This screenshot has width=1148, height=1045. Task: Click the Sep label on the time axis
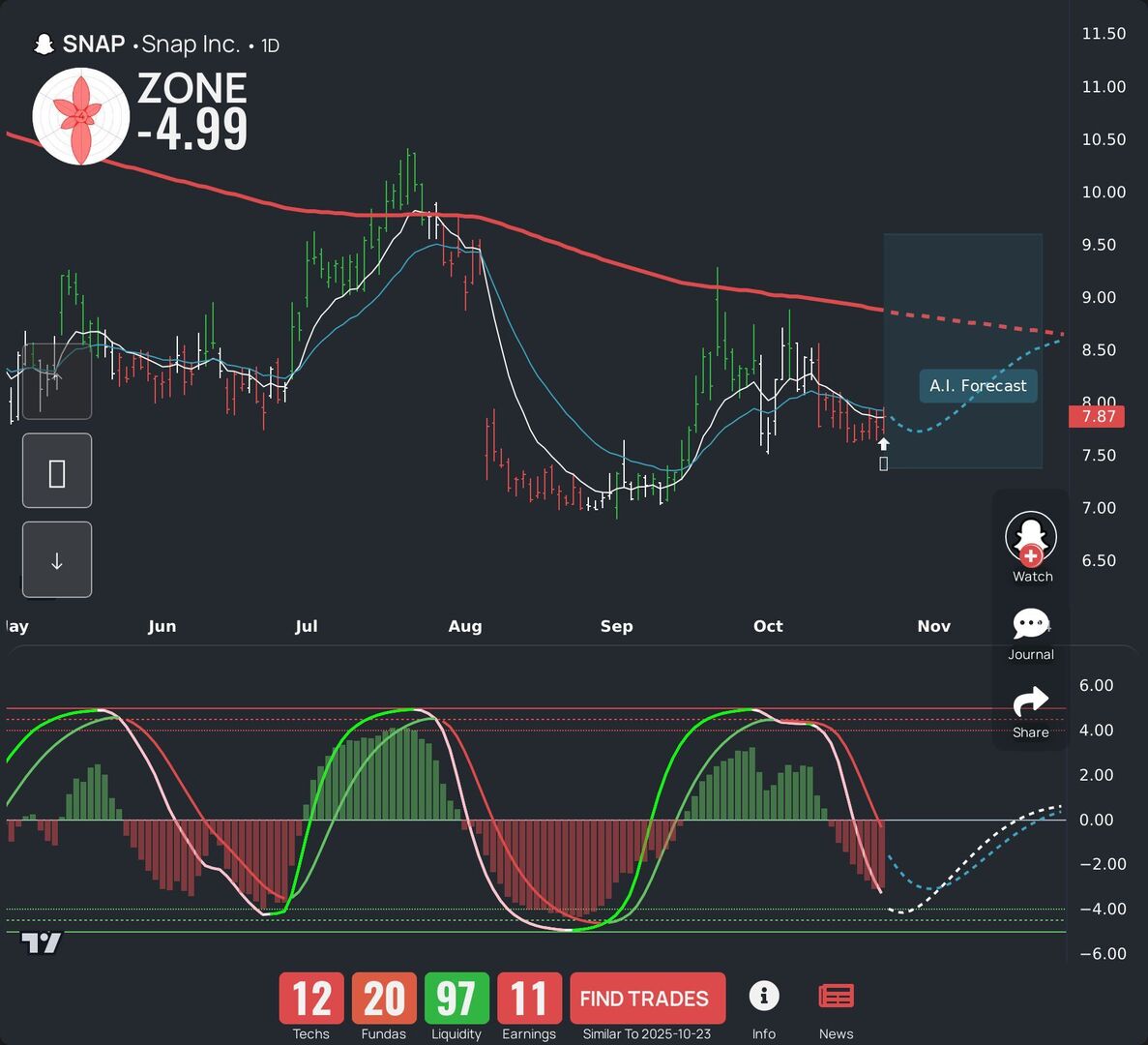pos(616,626)
